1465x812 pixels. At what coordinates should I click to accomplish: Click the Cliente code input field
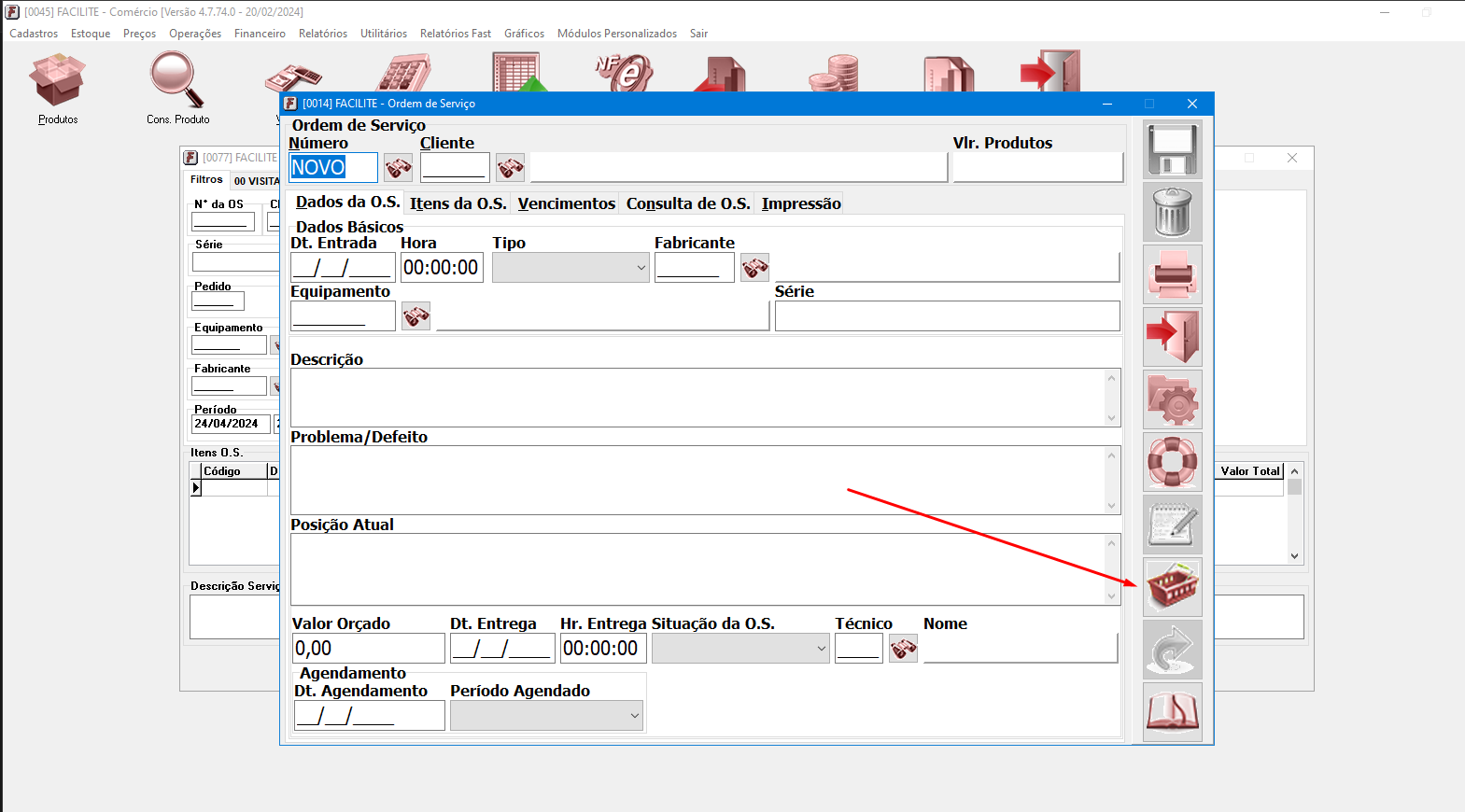coord(455,168)
